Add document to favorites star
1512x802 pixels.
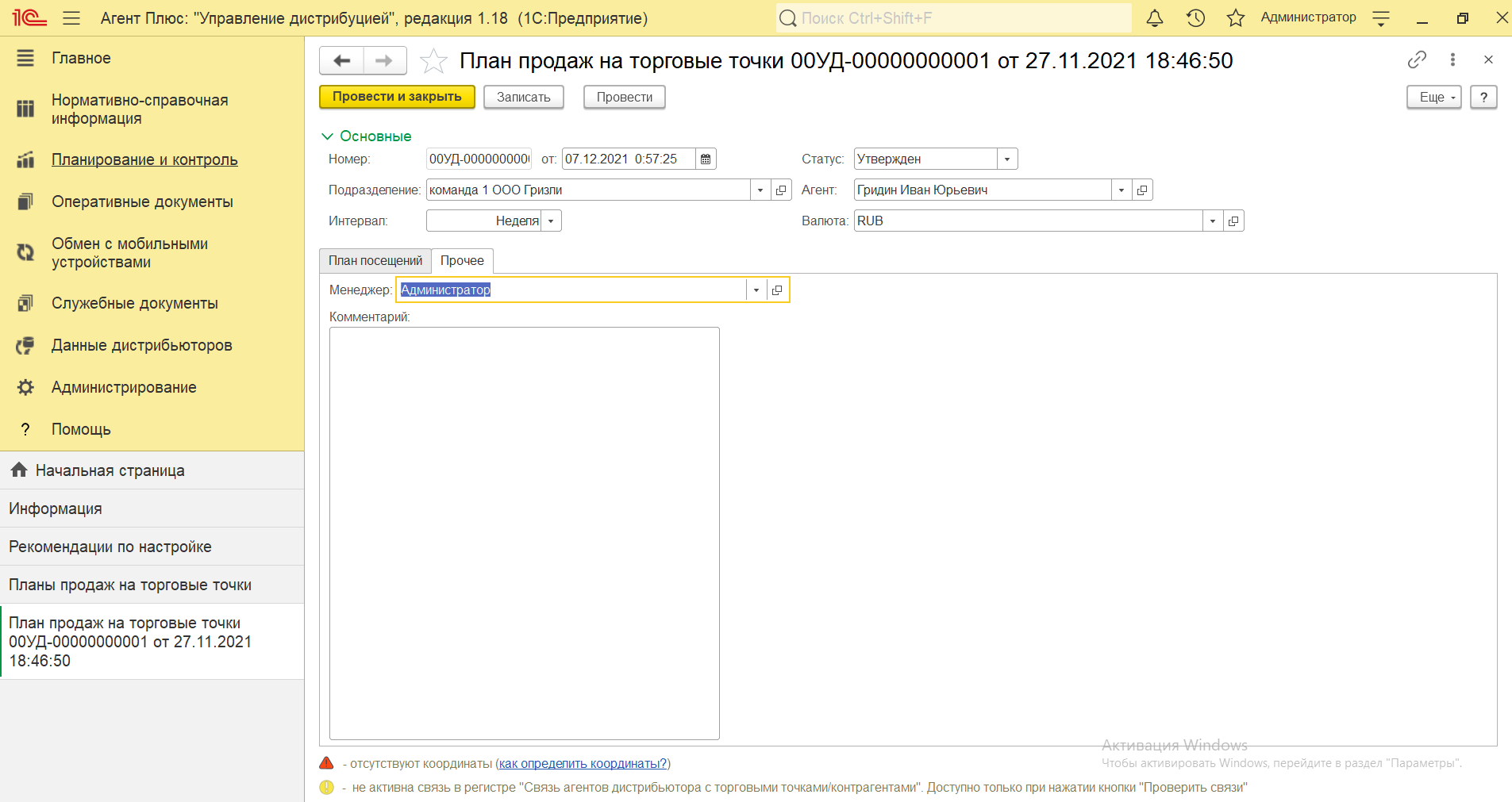coord(433,60)
